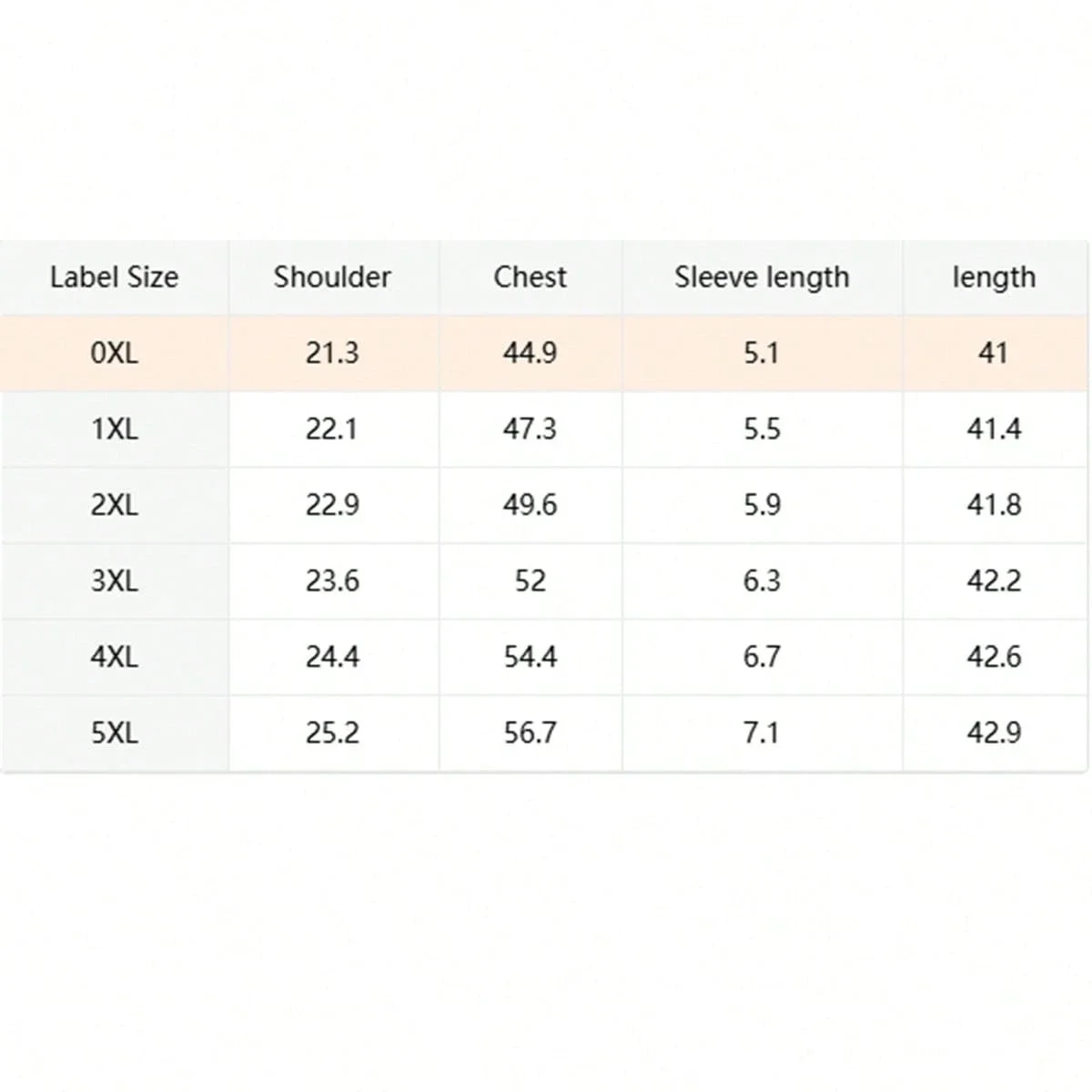Click the length column header
The height and width of the screenshot is (1092, 1092).
[x=994, y=277]
